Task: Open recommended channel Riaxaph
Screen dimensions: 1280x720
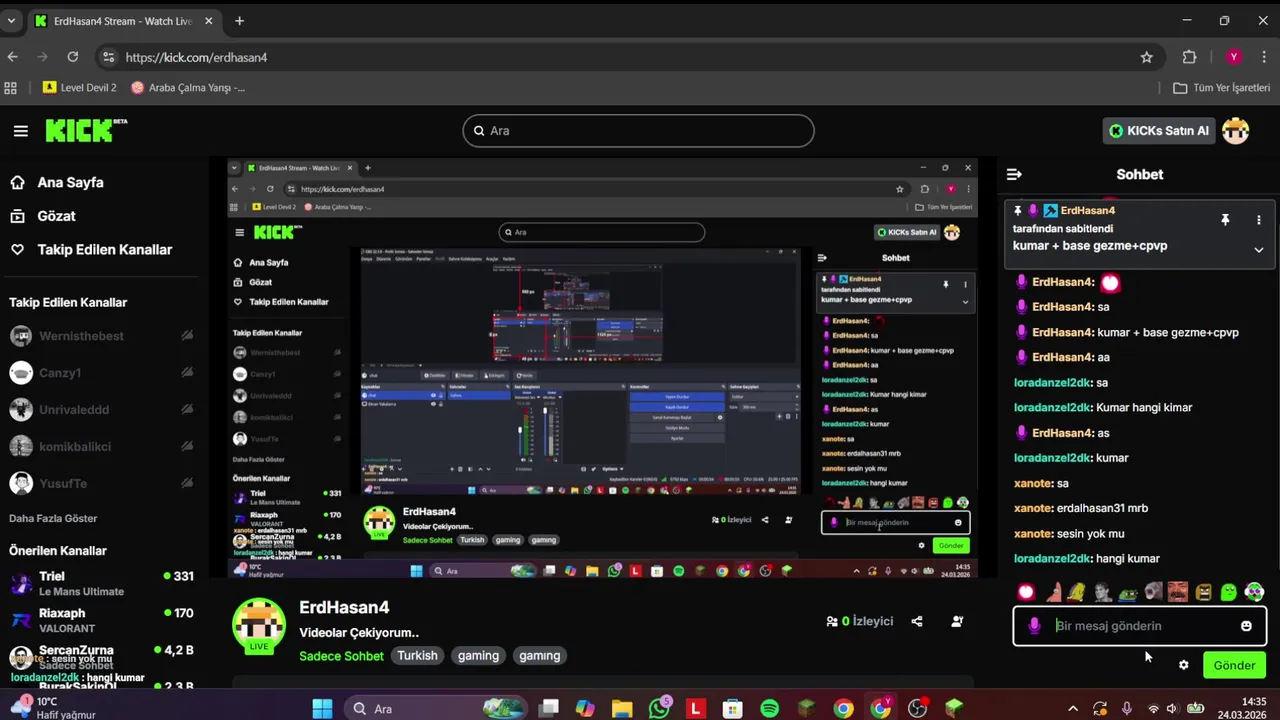Action: [100, 620]
